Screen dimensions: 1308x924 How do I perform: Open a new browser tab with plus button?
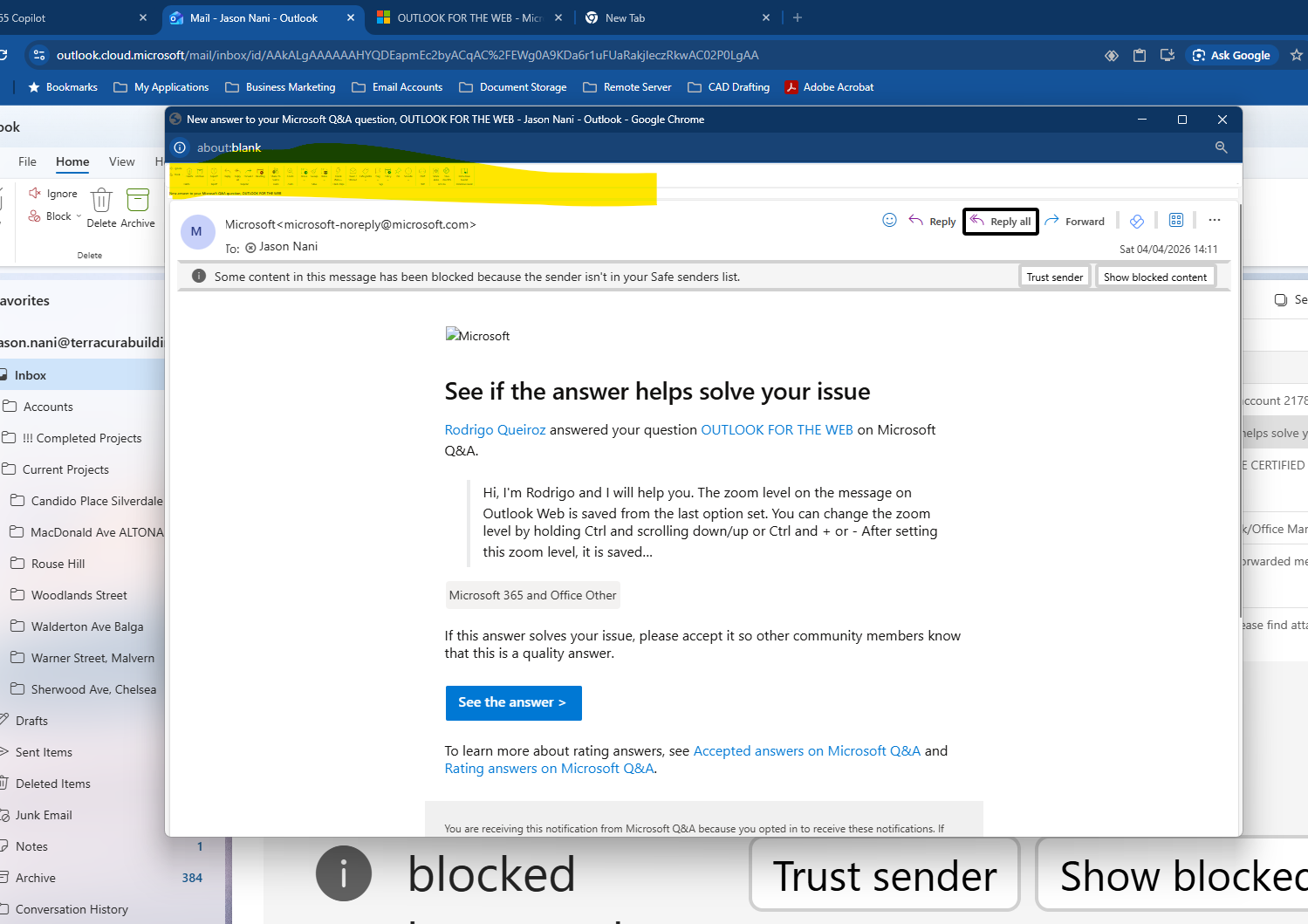797,17
